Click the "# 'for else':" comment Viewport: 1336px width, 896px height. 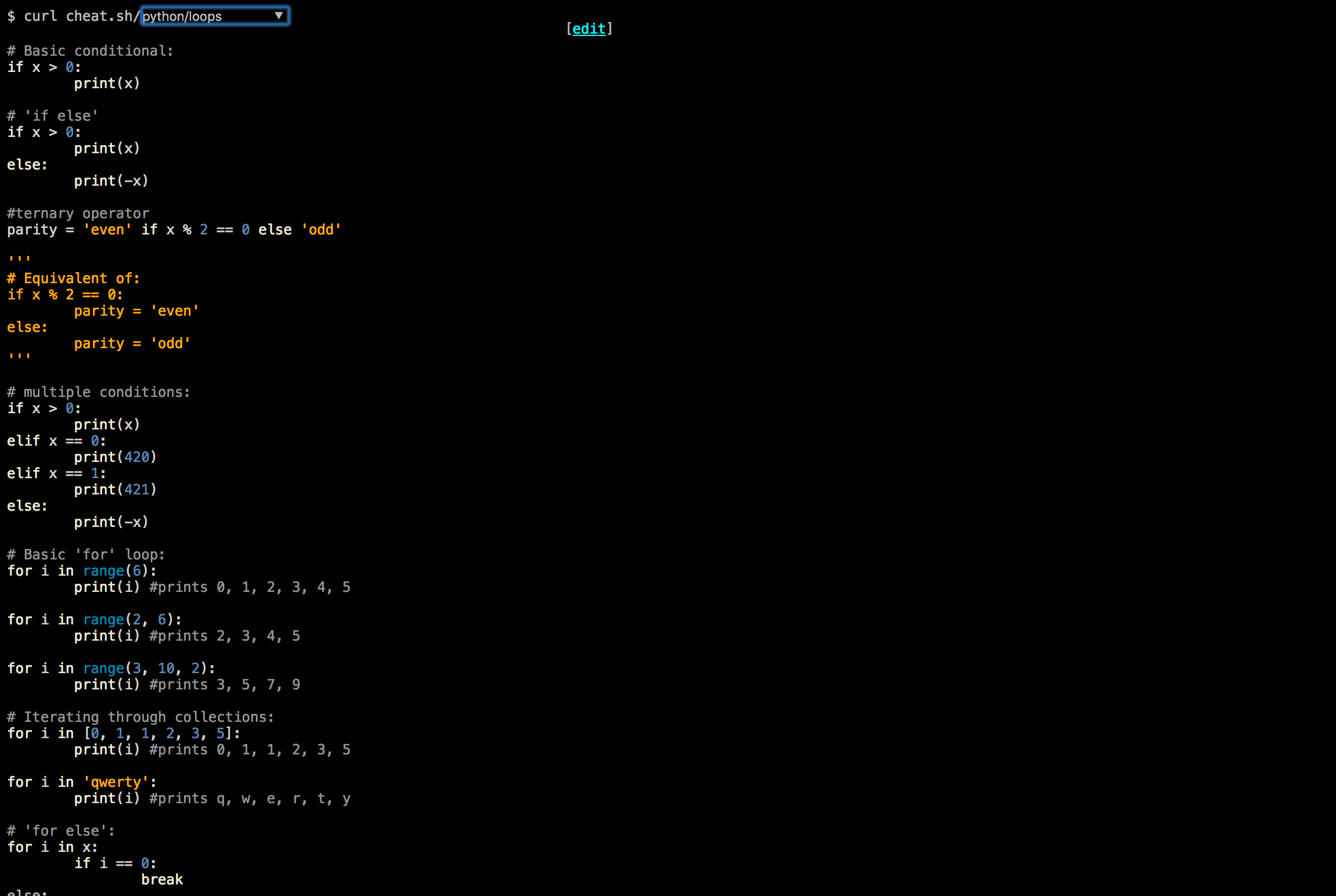coord(61,831)
